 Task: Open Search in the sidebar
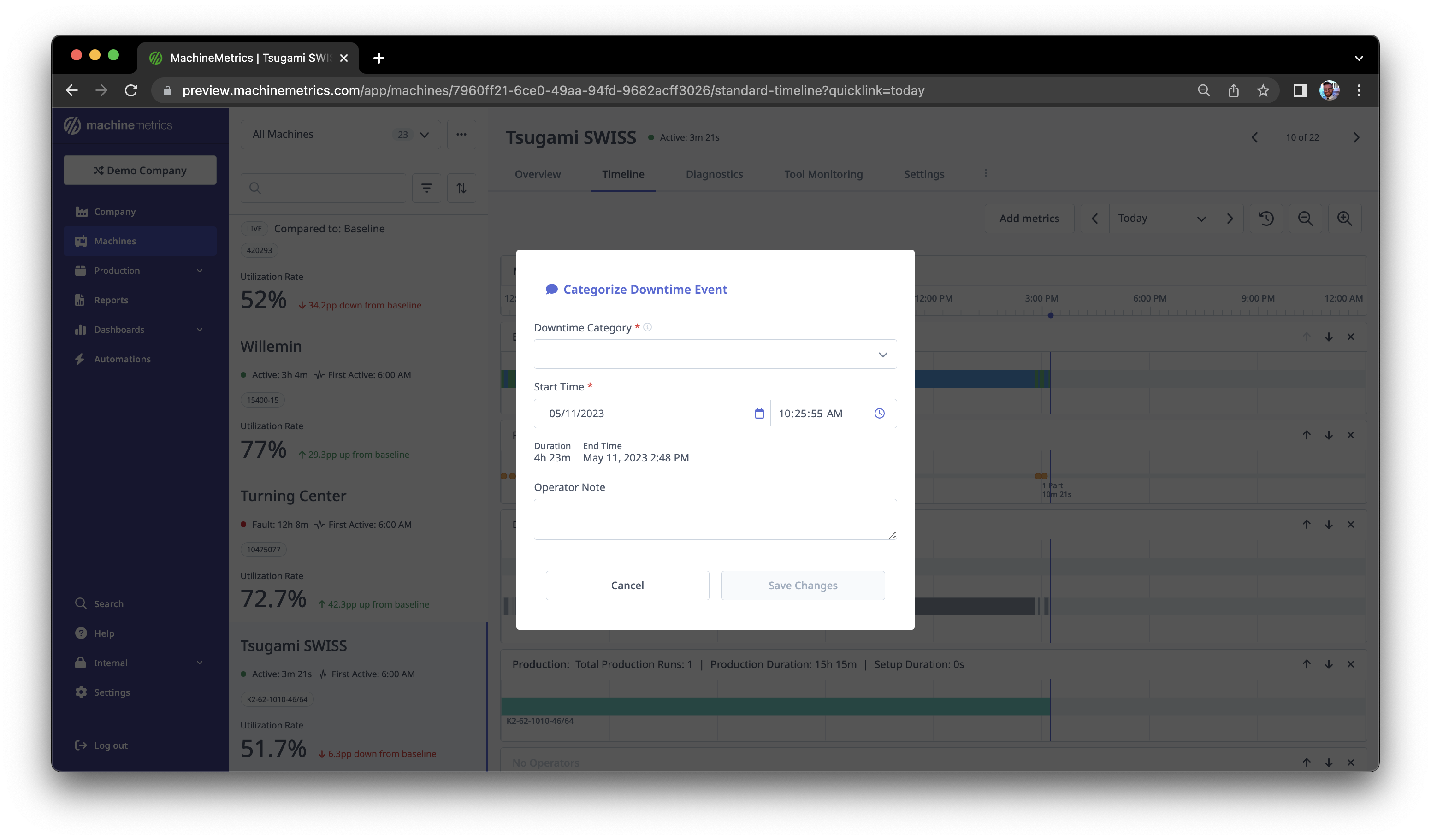pos(140,604)
